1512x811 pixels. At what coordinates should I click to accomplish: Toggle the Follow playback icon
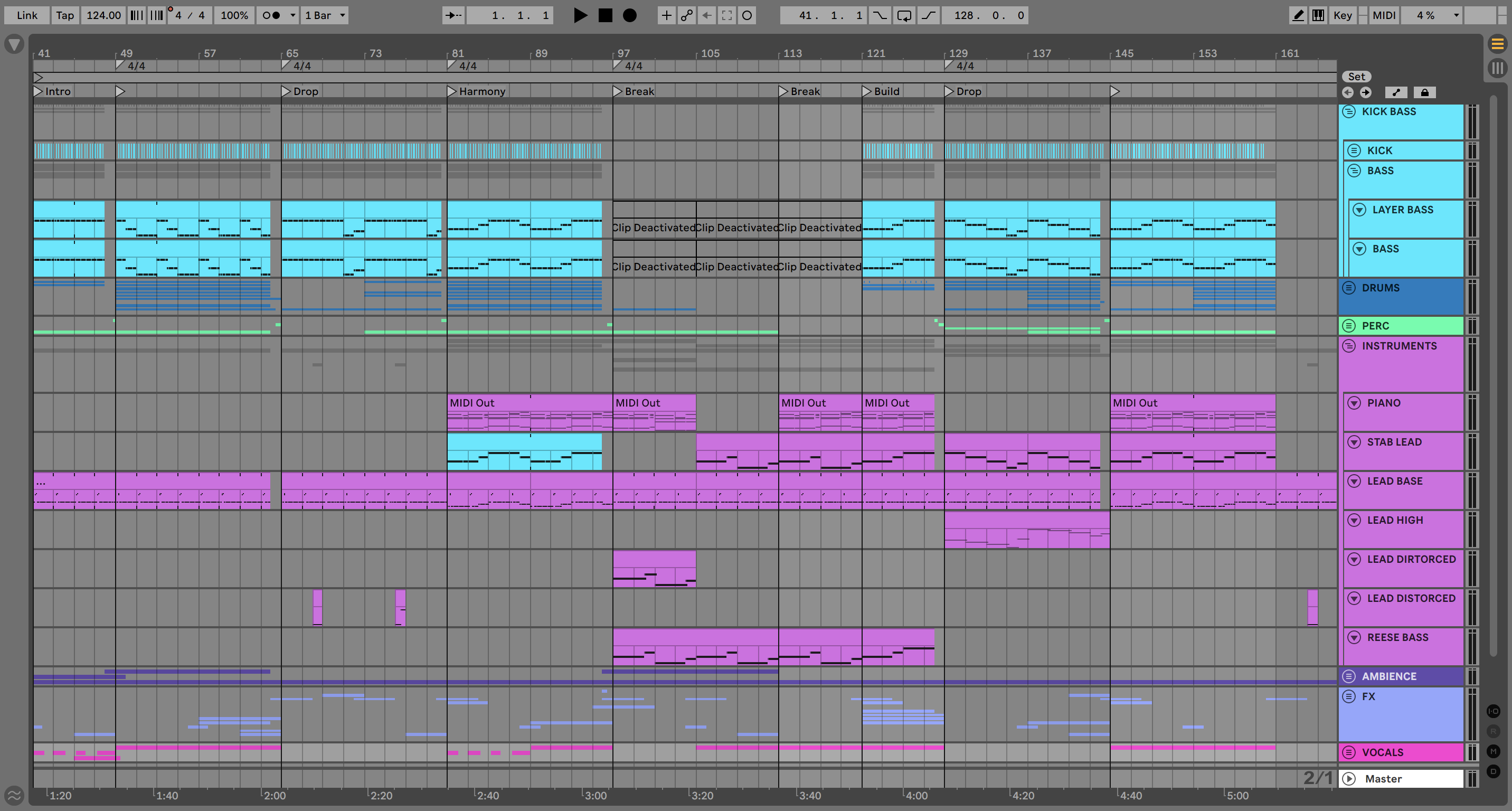(453, 15)
